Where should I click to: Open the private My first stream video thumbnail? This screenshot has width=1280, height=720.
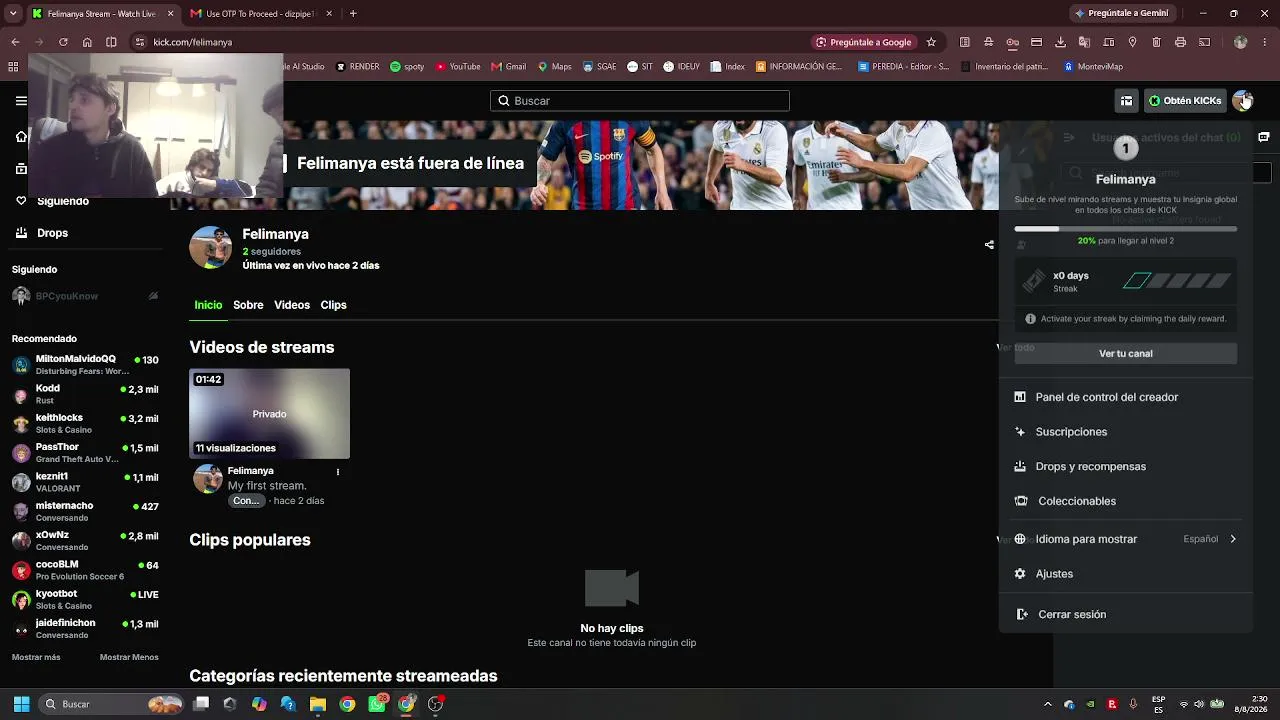269,413
